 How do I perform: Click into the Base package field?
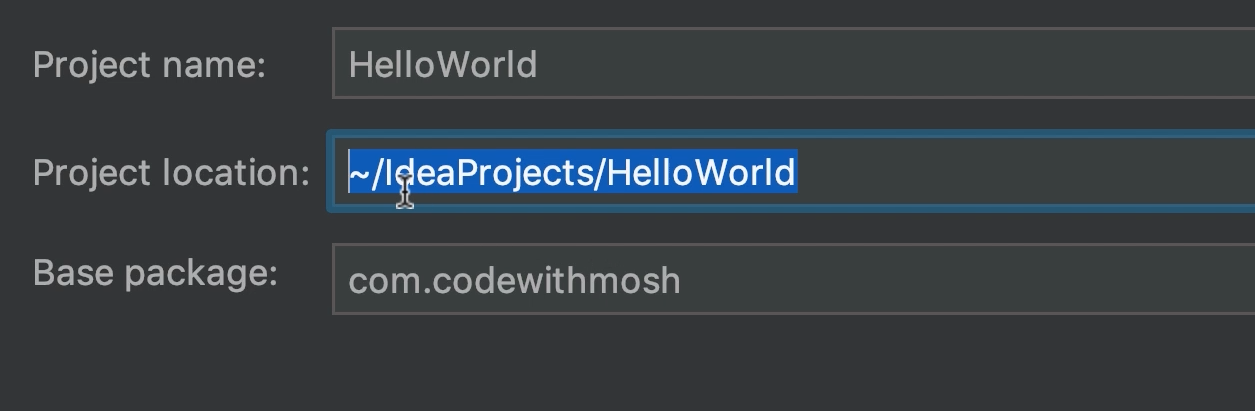click(x=790, y=280)
